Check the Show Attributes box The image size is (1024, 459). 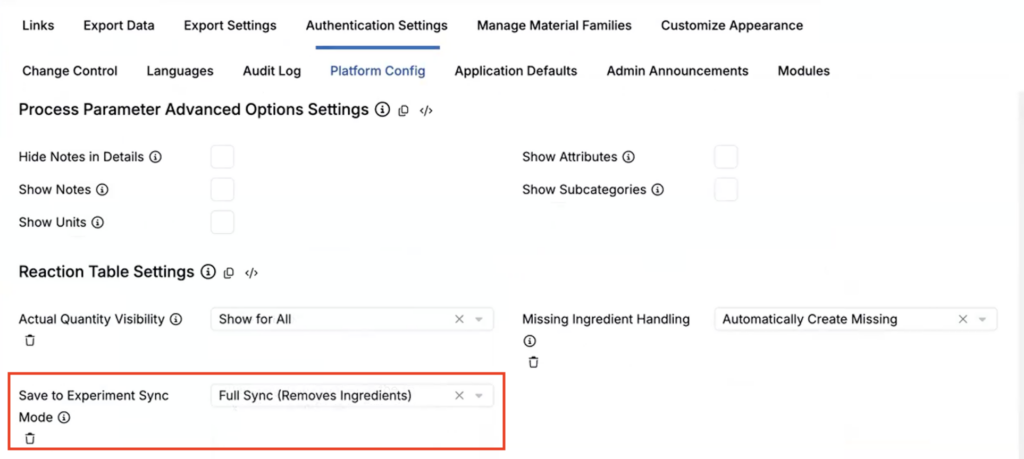[726, 157]
